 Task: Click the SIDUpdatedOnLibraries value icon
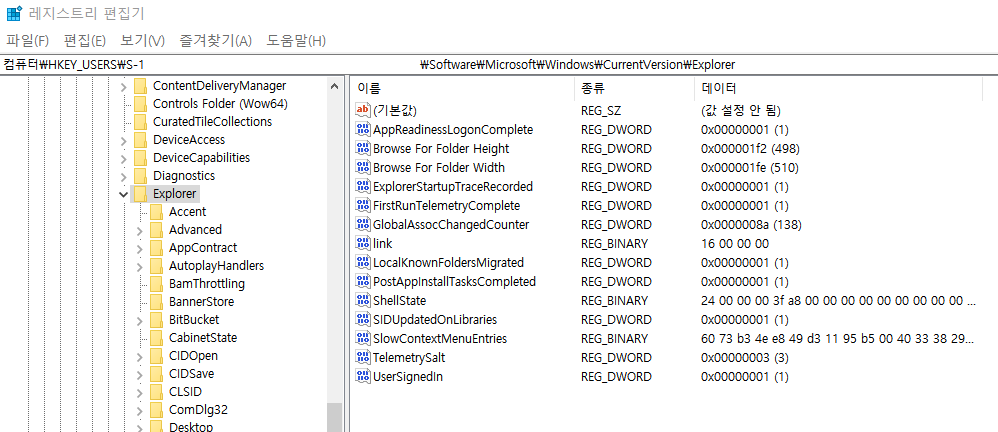(x=362, y=319)
